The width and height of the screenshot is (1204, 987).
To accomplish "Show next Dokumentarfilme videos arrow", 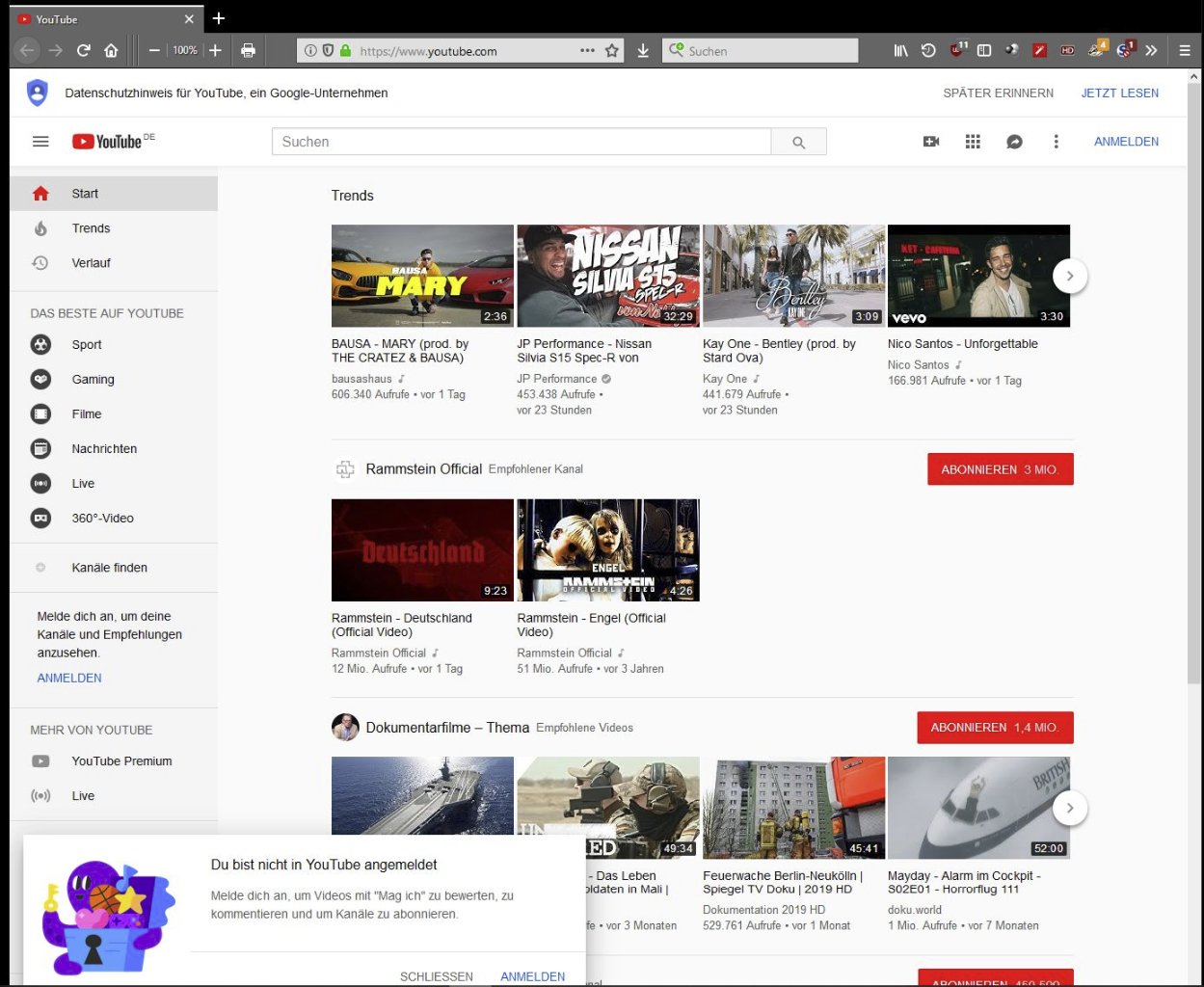I will [1070, 808].
